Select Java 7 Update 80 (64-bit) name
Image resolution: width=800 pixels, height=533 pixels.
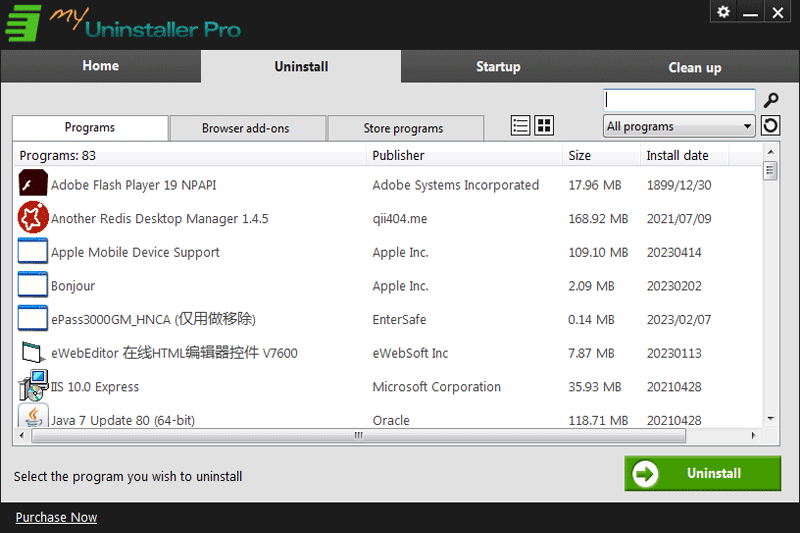[123, 420]
